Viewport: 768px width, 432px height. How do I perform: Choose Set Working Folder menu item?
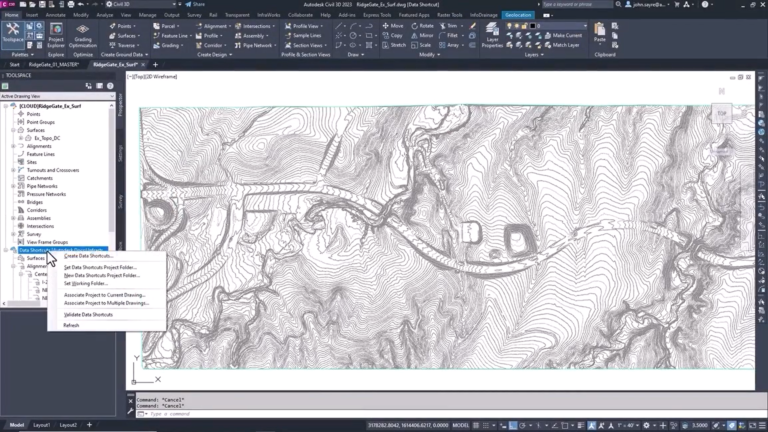(86, 284)
